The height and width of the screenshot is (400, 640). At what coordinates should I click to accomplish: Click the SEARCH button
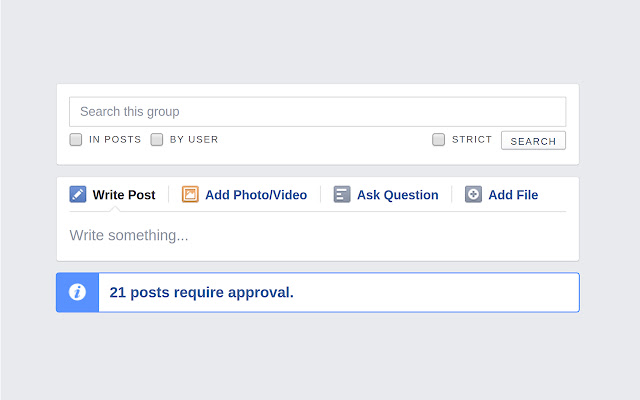[x=533, y=141]
